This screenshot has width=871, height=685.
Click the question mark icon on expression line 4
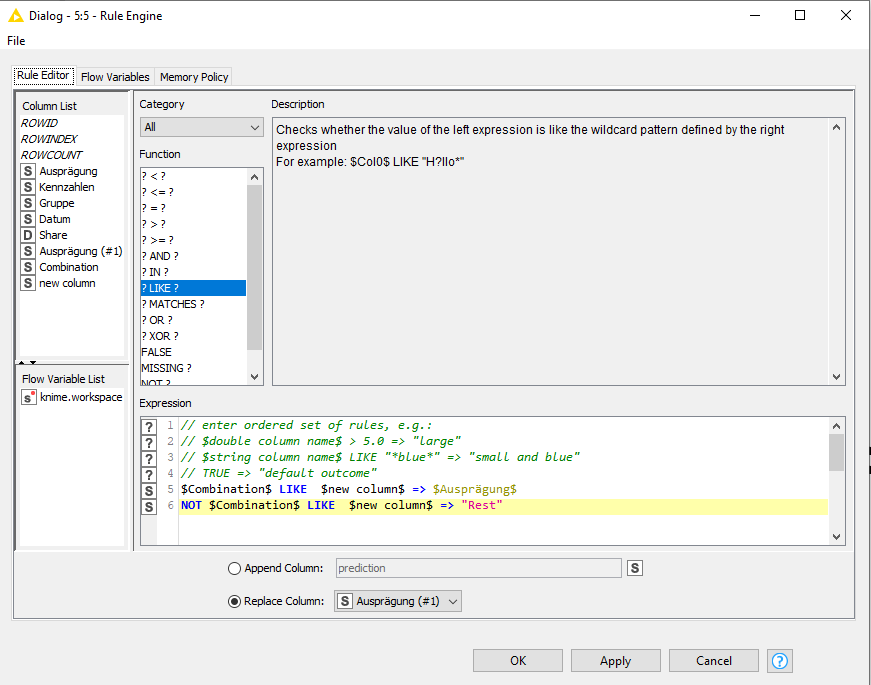148,475
